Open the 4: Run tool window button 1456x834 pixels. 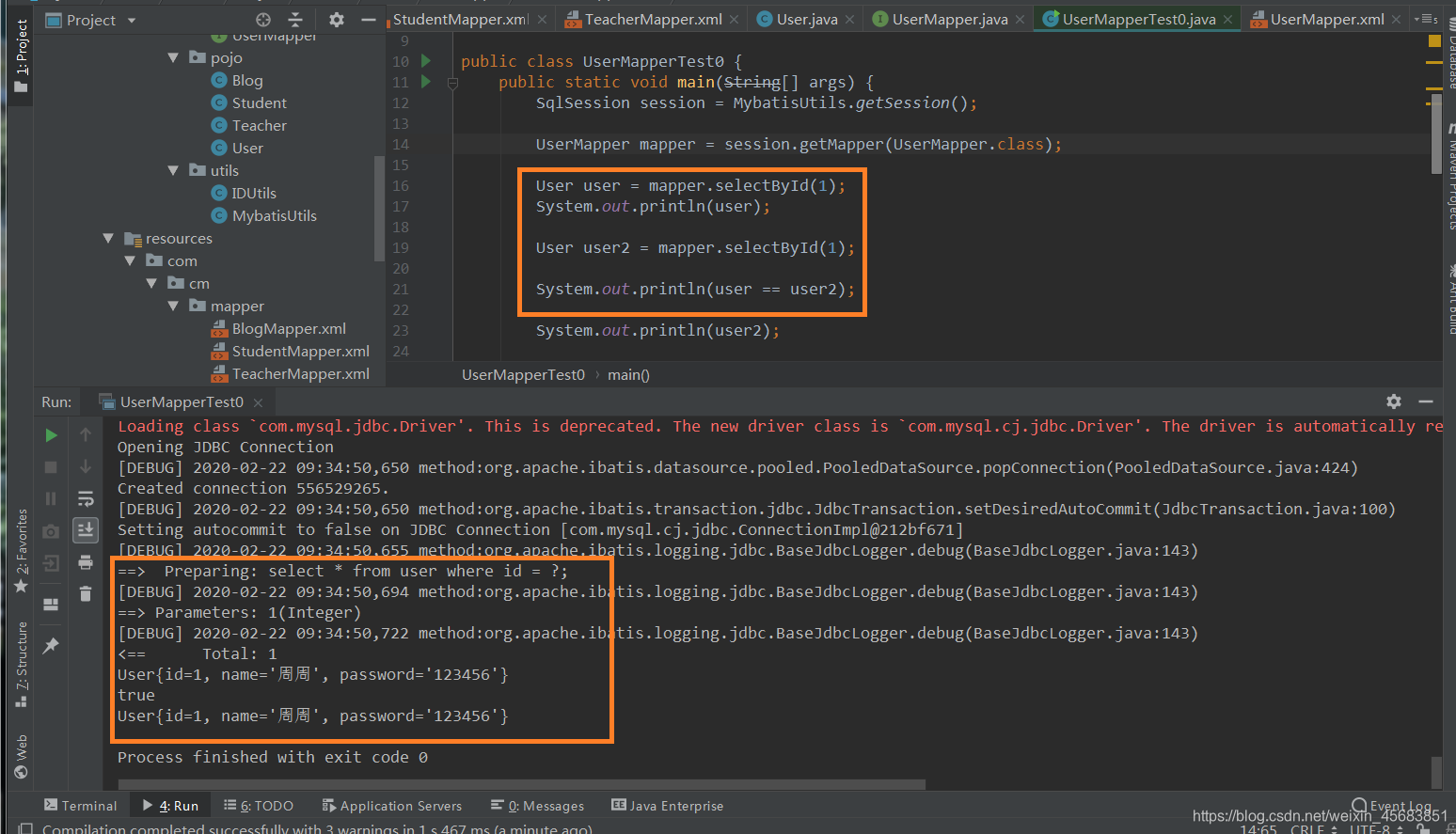pyautogui.click(x=170, y=806)
